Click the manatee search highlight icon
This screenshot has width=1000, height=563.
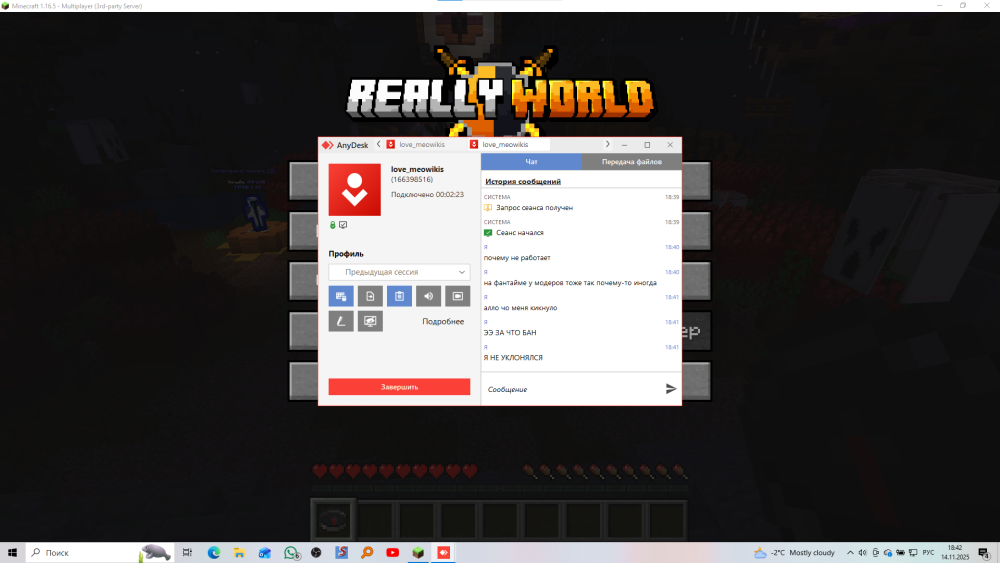(155, 553)
